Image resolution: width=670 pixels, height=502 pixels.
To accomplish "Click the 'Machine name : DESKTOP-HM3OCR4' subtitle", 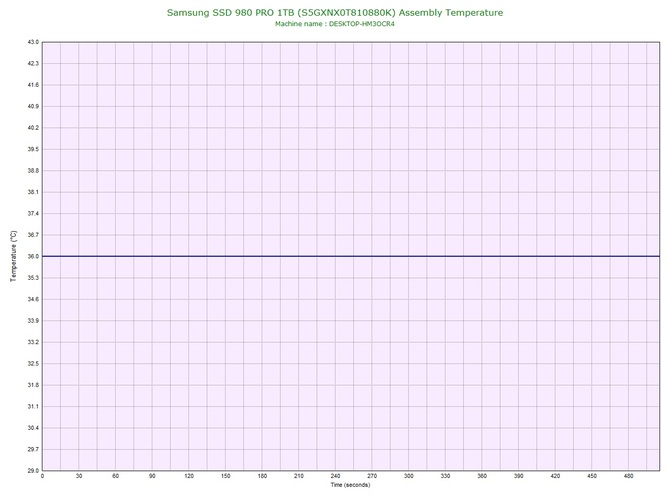I will pos(335,24).
